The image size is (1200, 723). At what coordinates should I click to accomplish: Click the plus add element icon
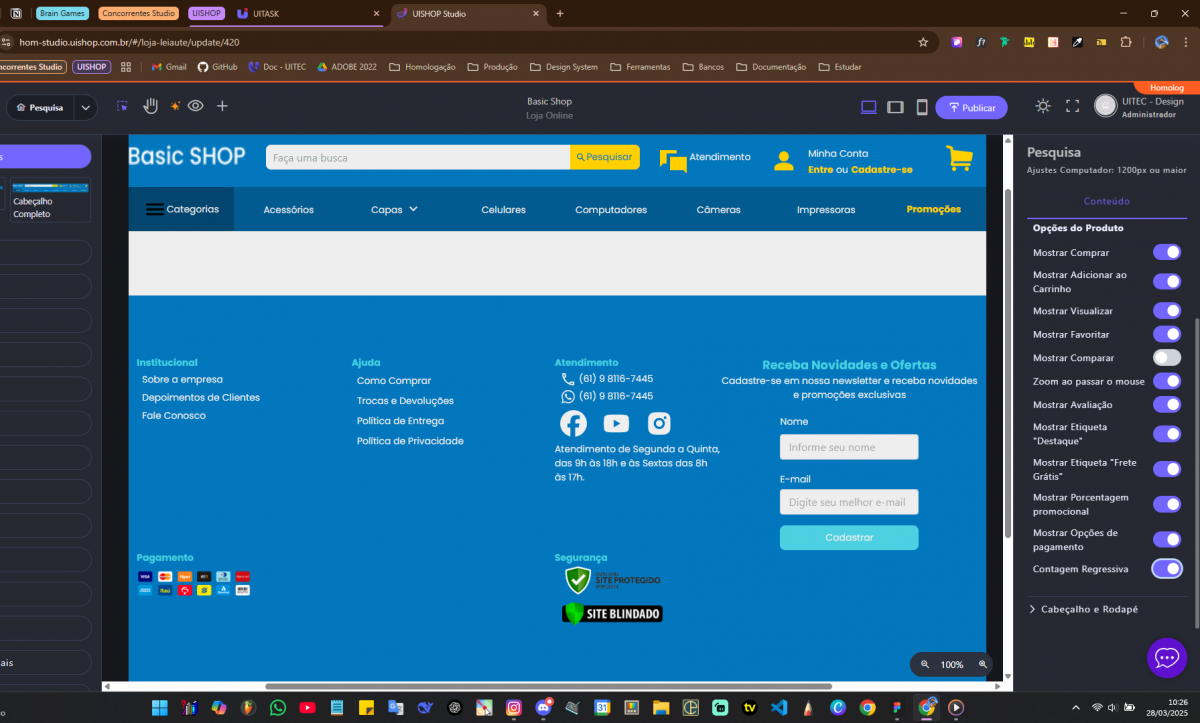point(222,106)
